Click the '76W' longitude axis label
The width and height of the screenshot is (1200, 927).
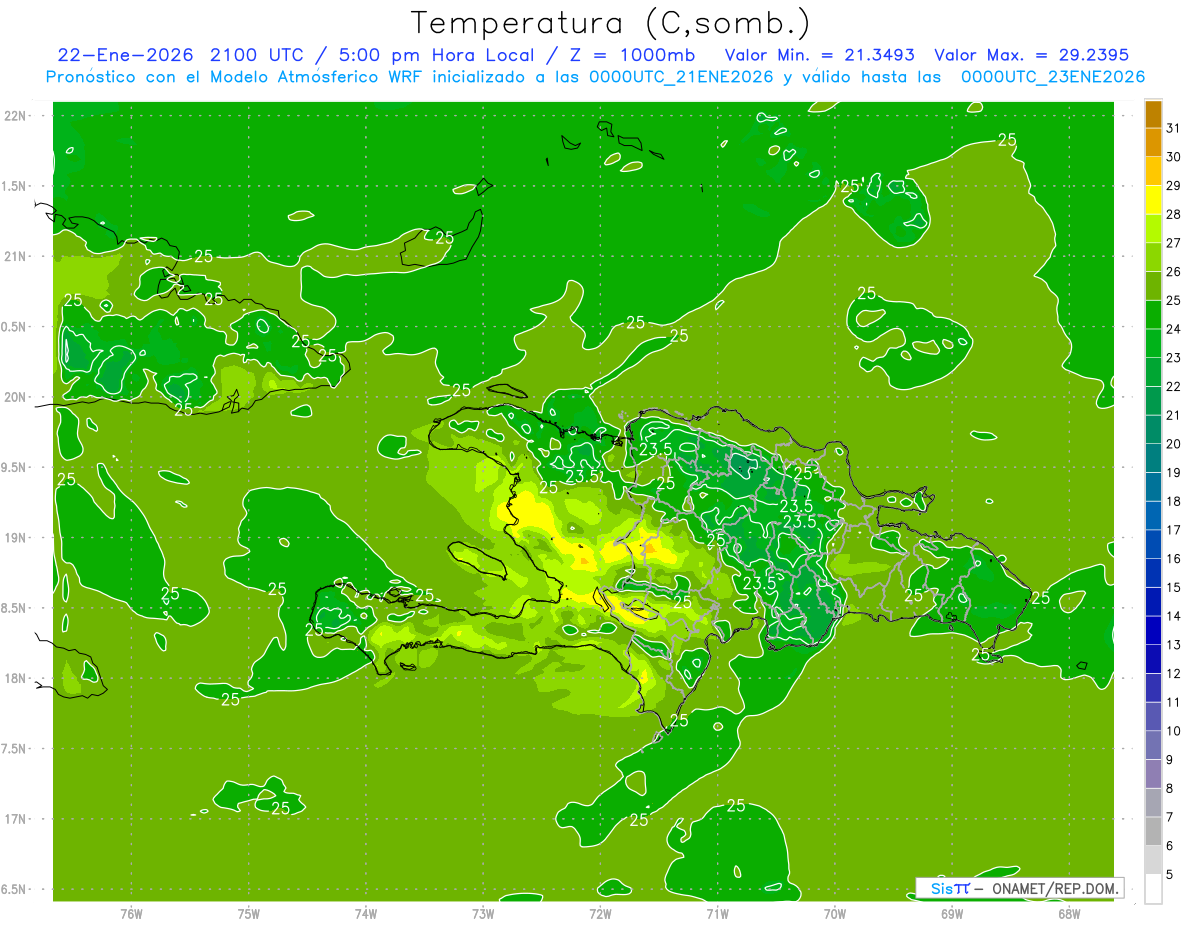click(x=131, y=913)
